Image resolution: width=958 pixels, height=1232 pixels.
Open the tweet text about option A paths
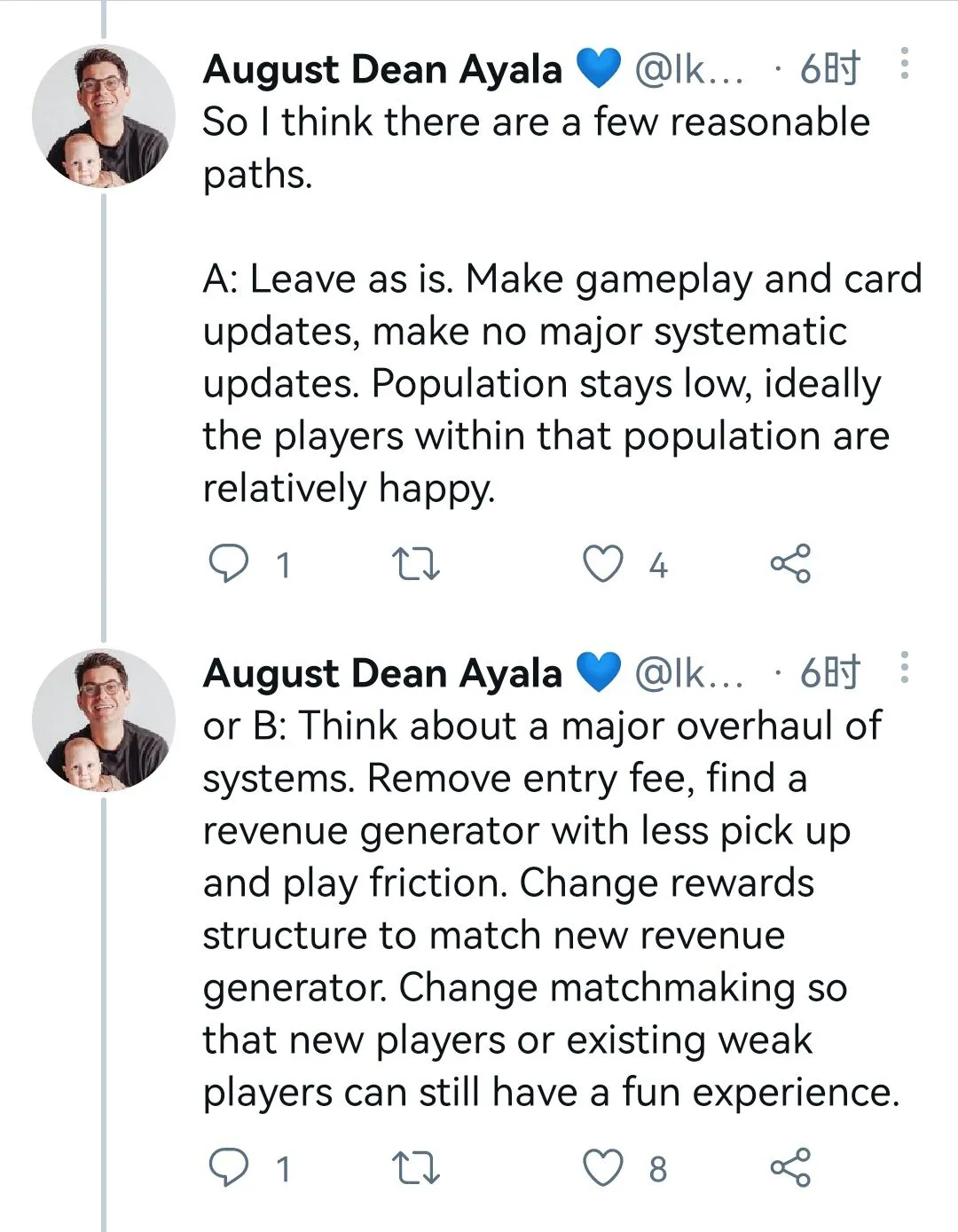pos(562,305)
